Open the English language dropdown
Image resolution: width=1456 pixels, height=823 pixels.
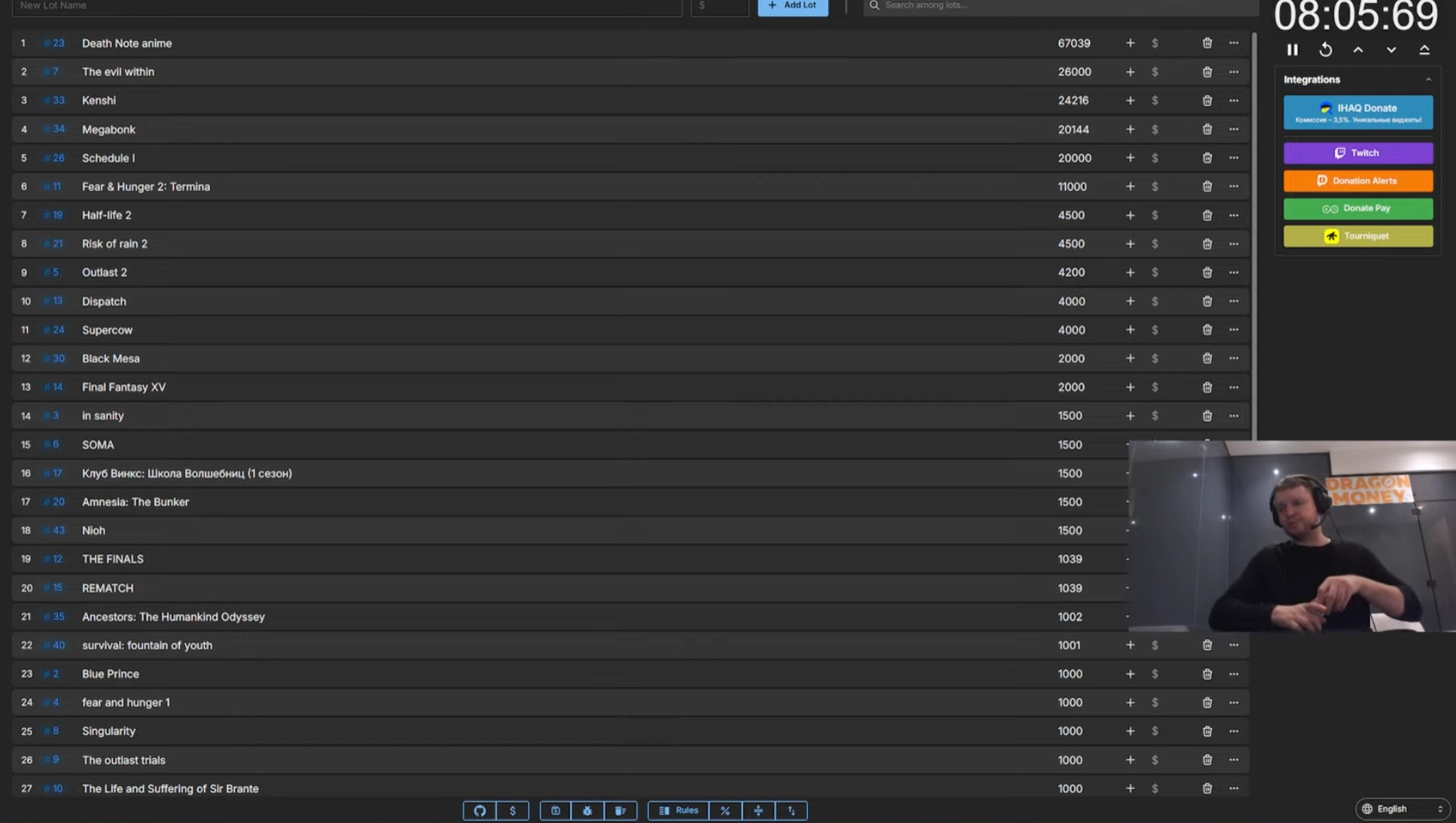(x=1402, y=809)
